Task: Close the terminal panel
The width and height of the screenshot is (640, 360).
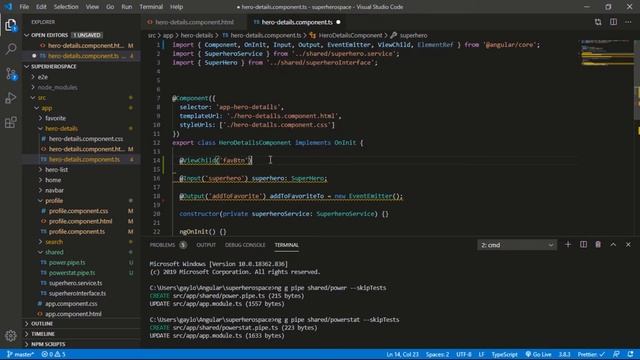Action: tap(628, 244)
